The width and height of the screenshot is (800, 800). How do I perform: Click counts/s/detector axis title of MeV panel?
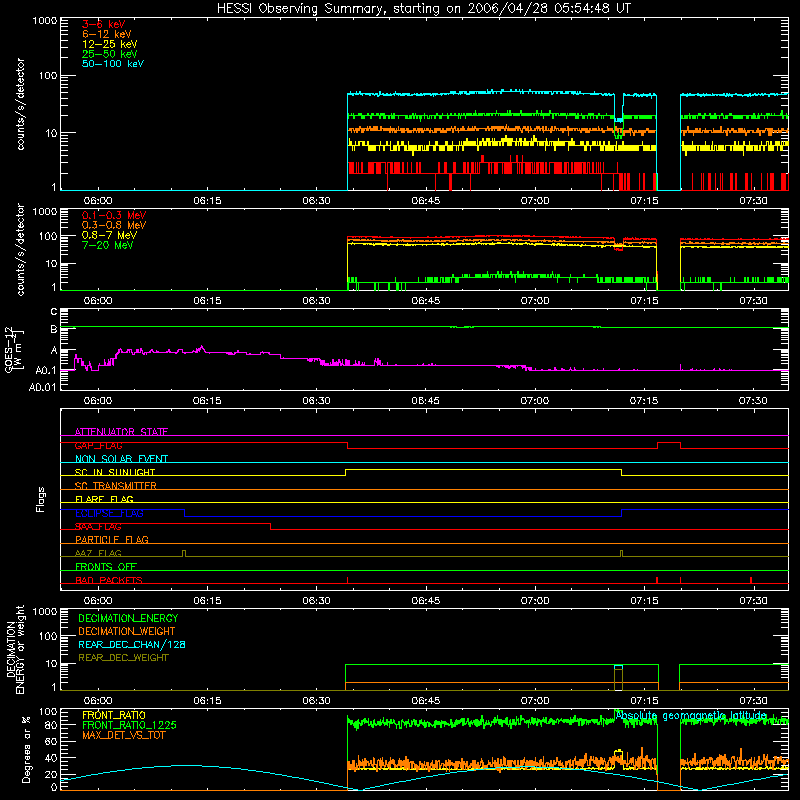point(20,249)
